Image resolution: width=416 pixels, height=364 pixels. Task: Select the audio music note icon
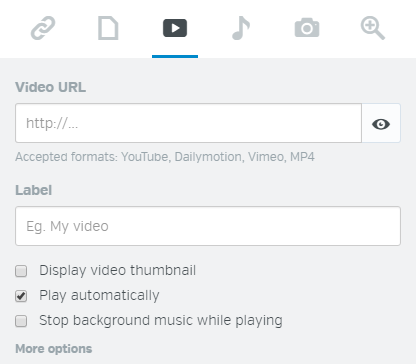pyautogui.click(x=241, y=28)
